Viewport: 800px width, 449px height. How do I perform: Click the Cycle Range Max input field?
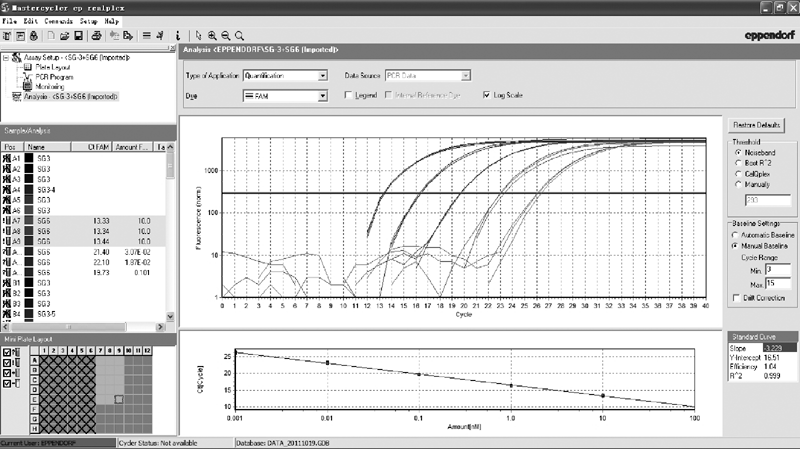pyautogui.click(x=778, y=284)
